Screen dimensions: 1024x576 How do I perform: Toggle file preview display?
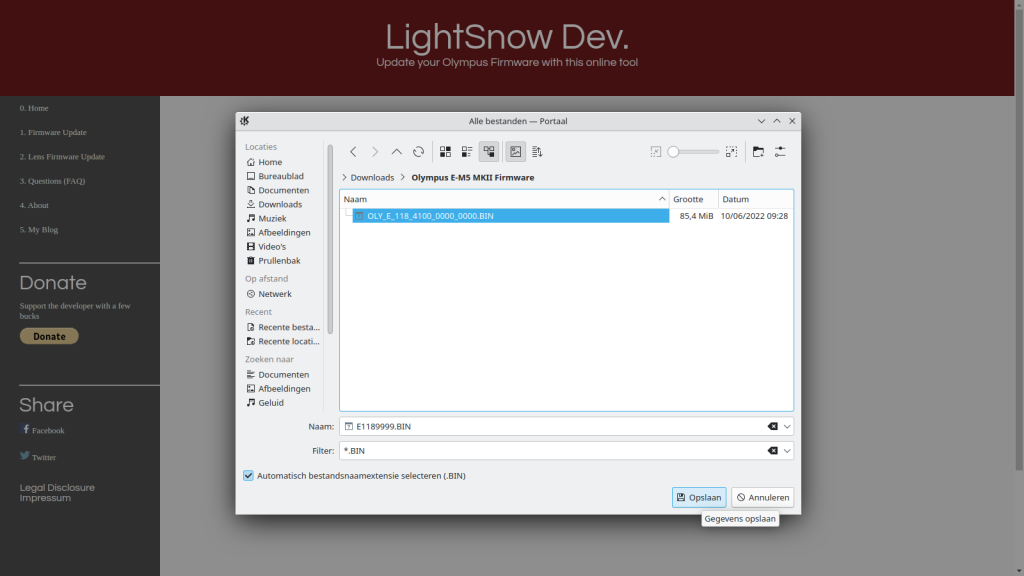click(516, 152)
